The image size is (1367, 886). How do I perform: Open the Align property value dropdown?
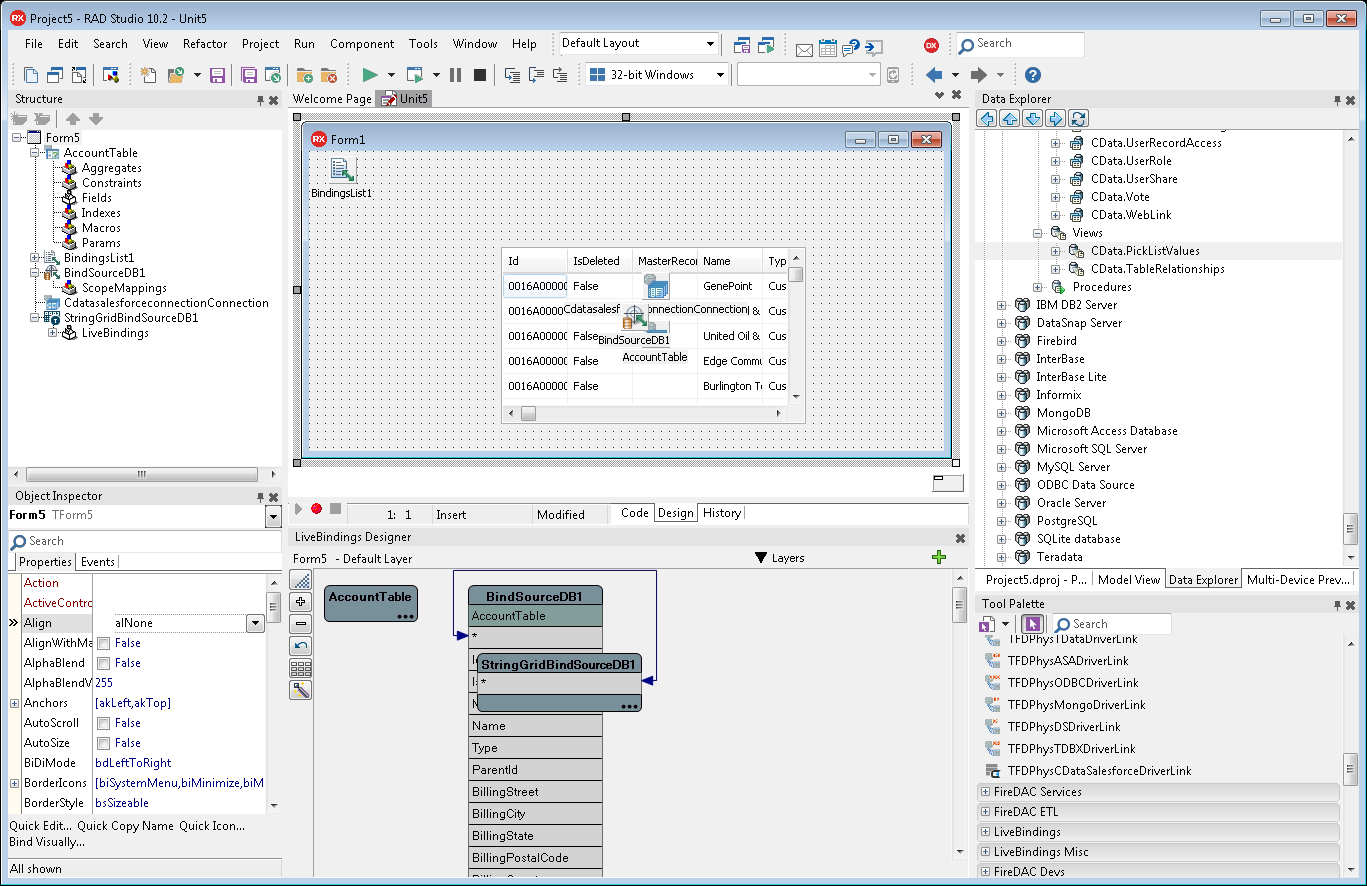pyautogui.click(x=254, y=623)
